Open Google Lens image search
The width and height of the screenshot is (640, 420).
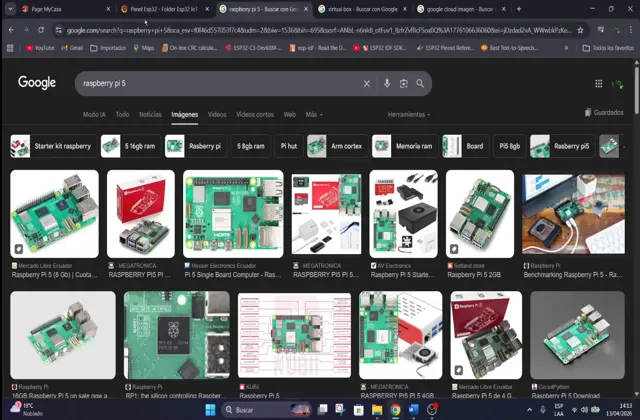click(403, 84)
